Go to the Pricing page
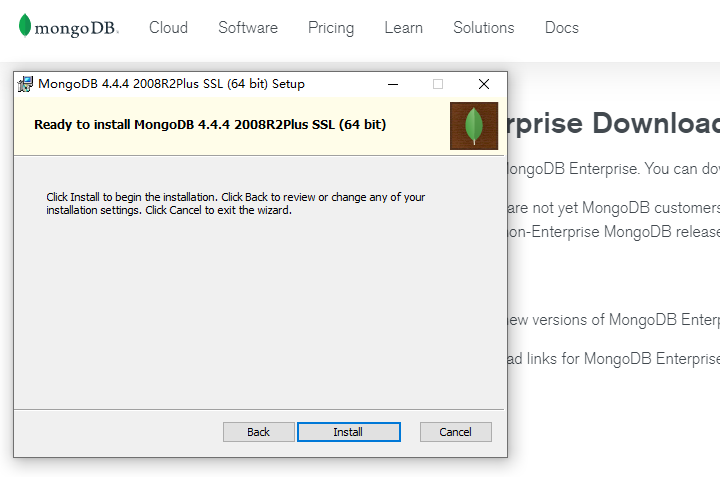This screenshot has width=720, height=477. click(331, 28)
